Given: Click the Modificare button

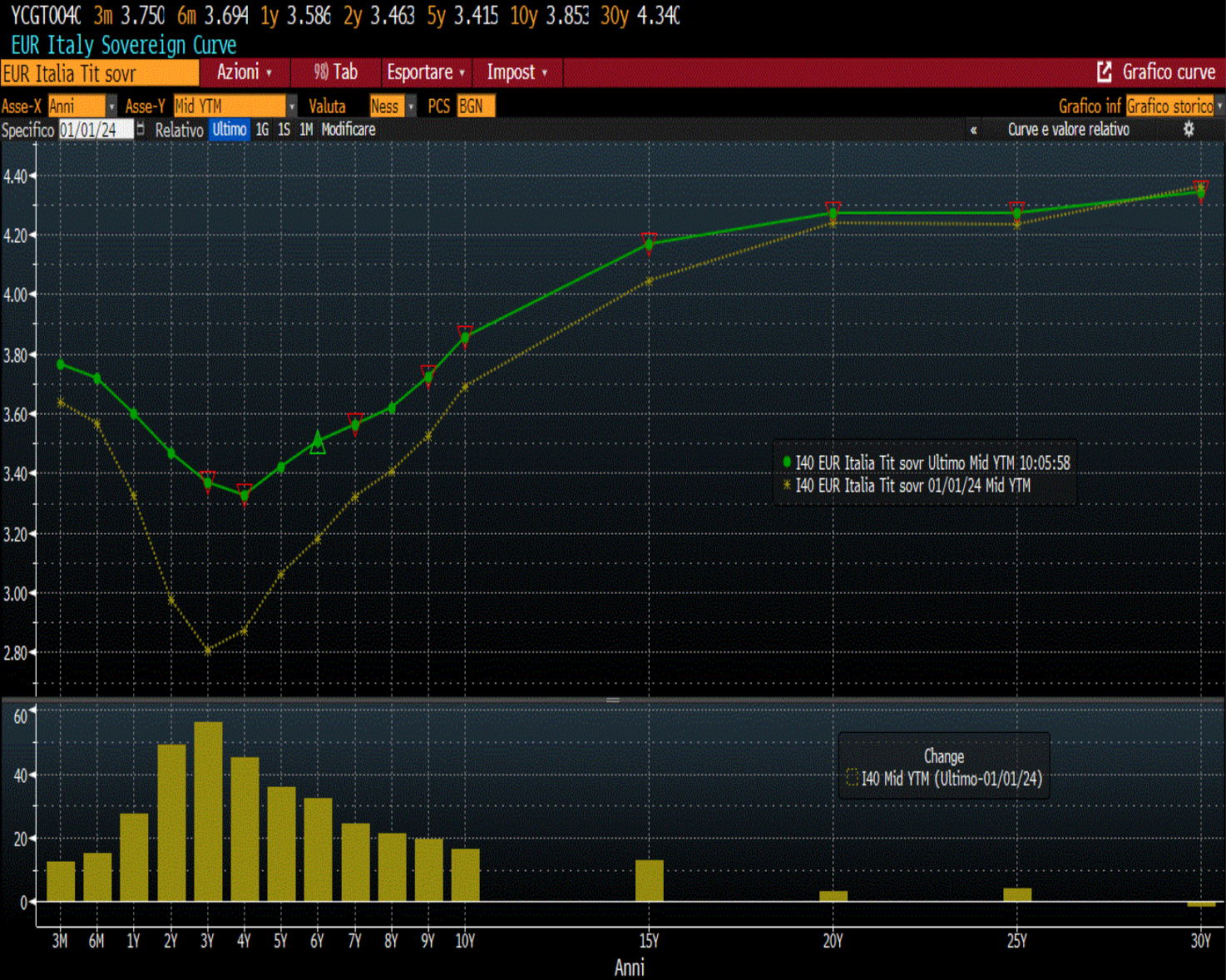Looking at the screenshot, I should pyautogui.click(x=349, y=130).
